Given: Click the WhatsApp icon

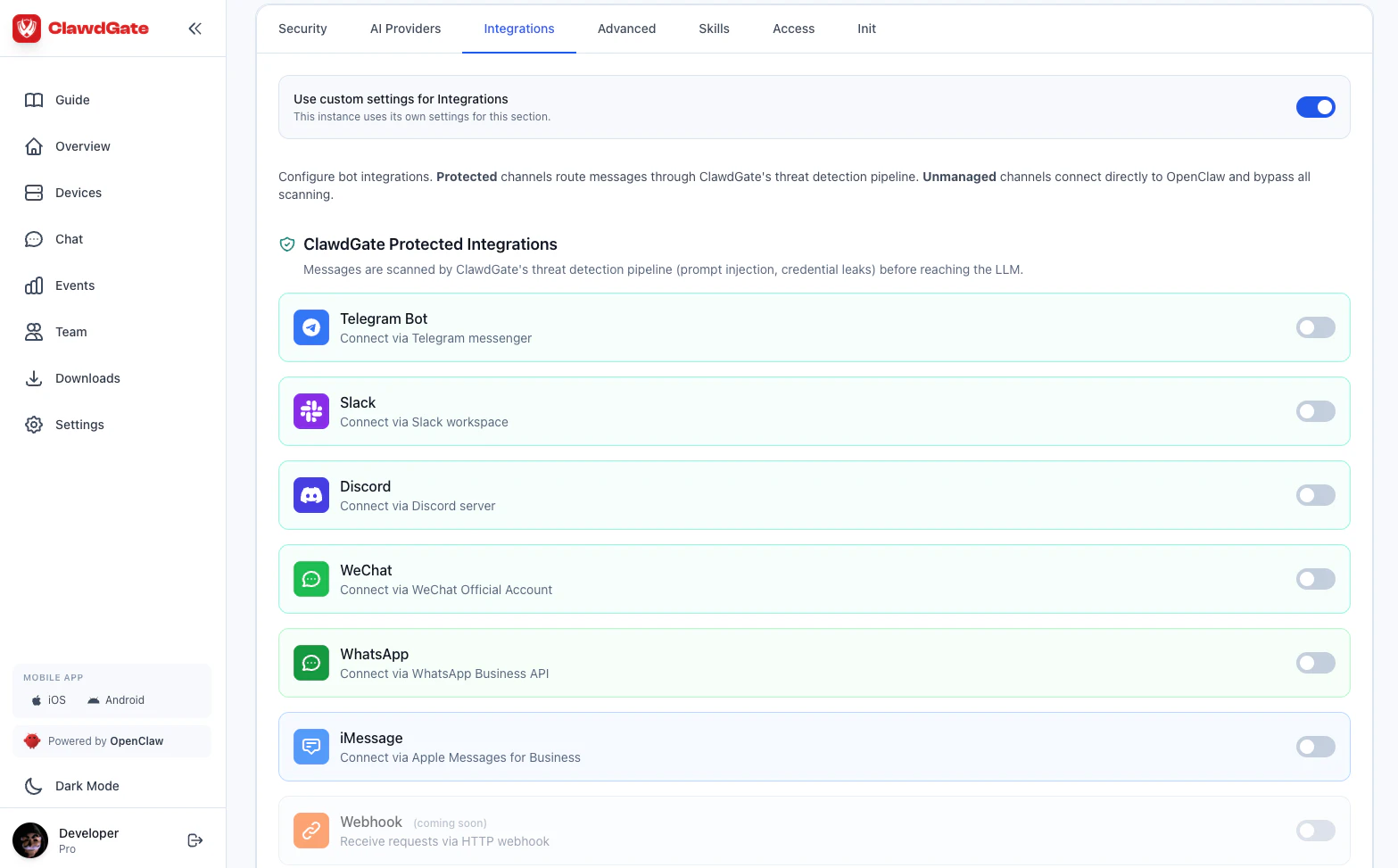Looking at the screenshot, I should coord(311,663).
